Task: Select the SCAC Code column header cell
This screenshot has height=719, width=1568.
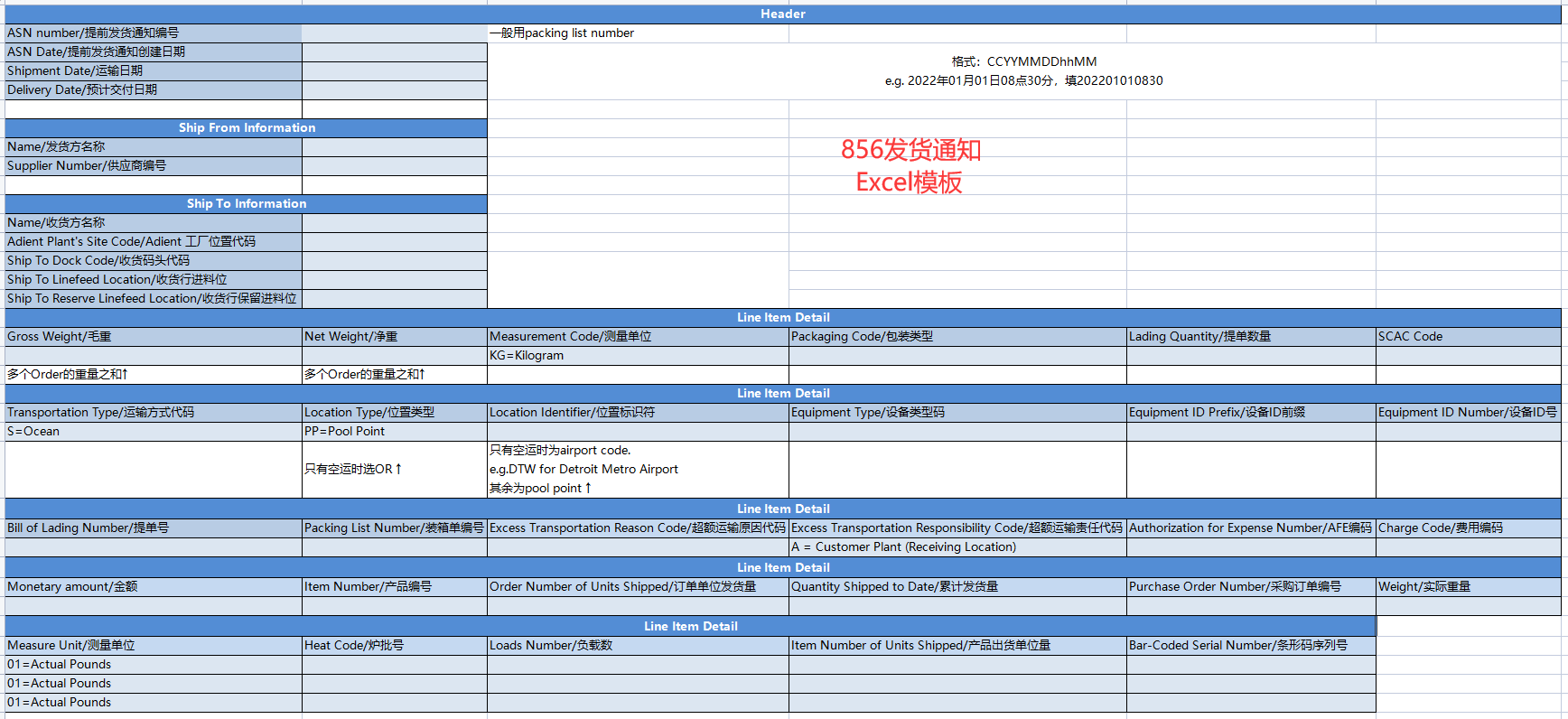Action: [1467, 336]
